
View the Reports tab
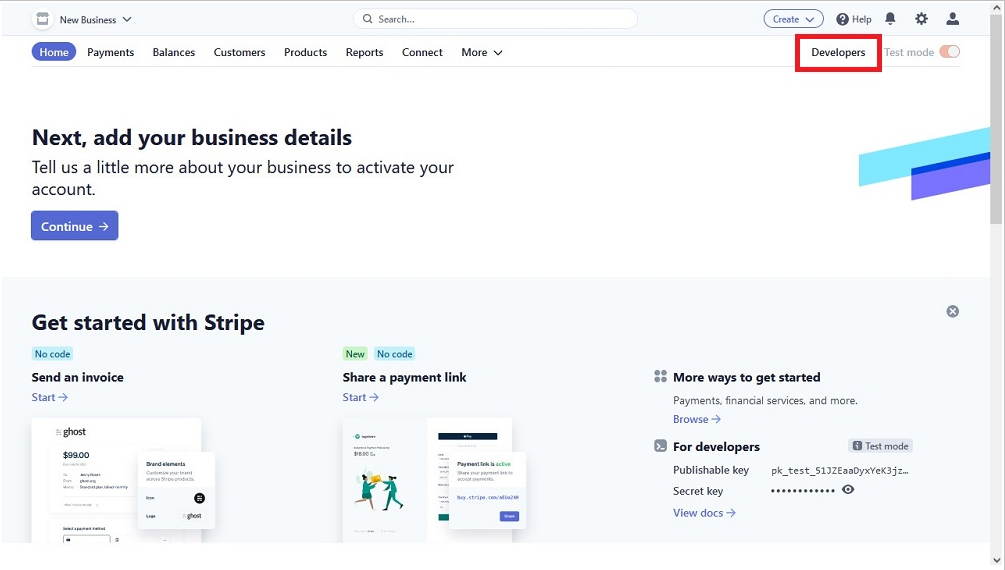[364, 53]
